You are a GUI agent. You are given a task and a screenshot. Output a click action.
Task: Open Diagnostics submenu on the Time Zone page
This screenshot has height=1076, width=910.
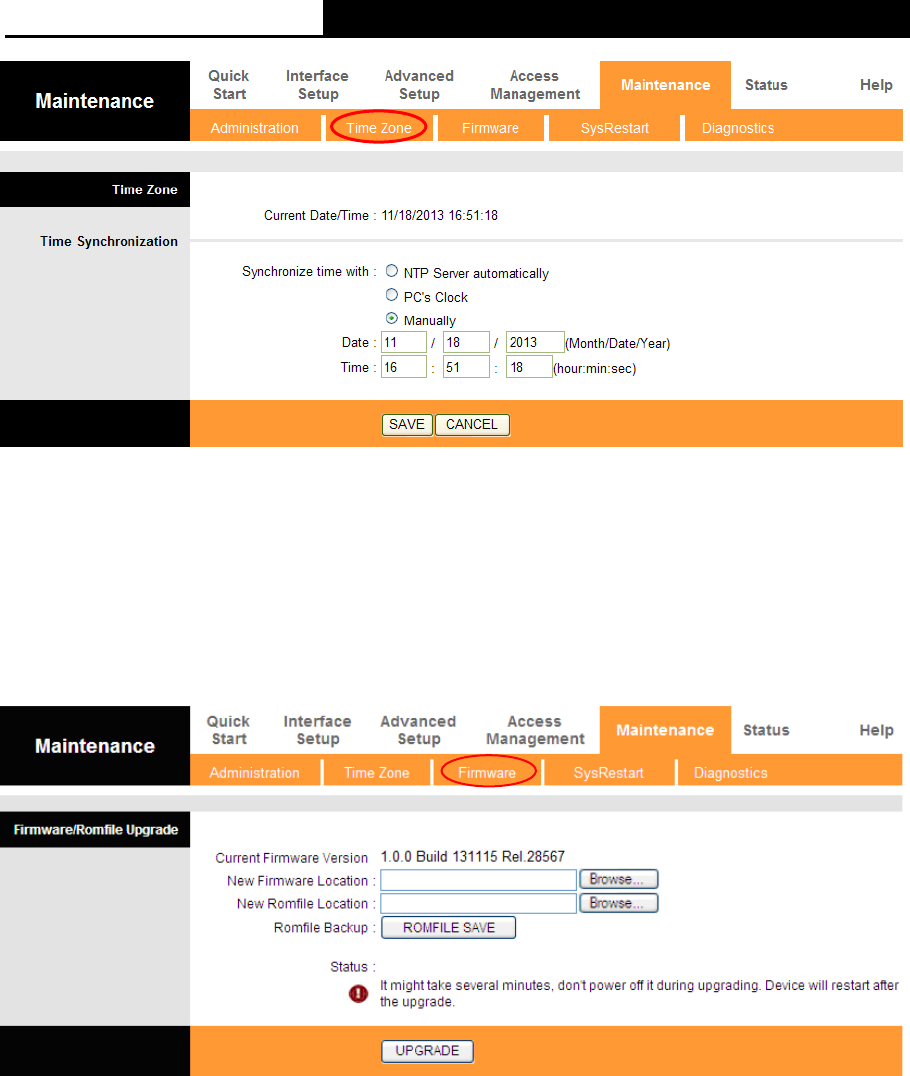(x=738, y=128)
